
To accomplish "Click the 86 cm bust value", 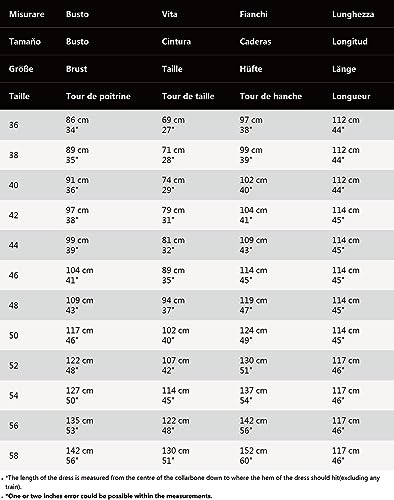I will pos(77,120).
